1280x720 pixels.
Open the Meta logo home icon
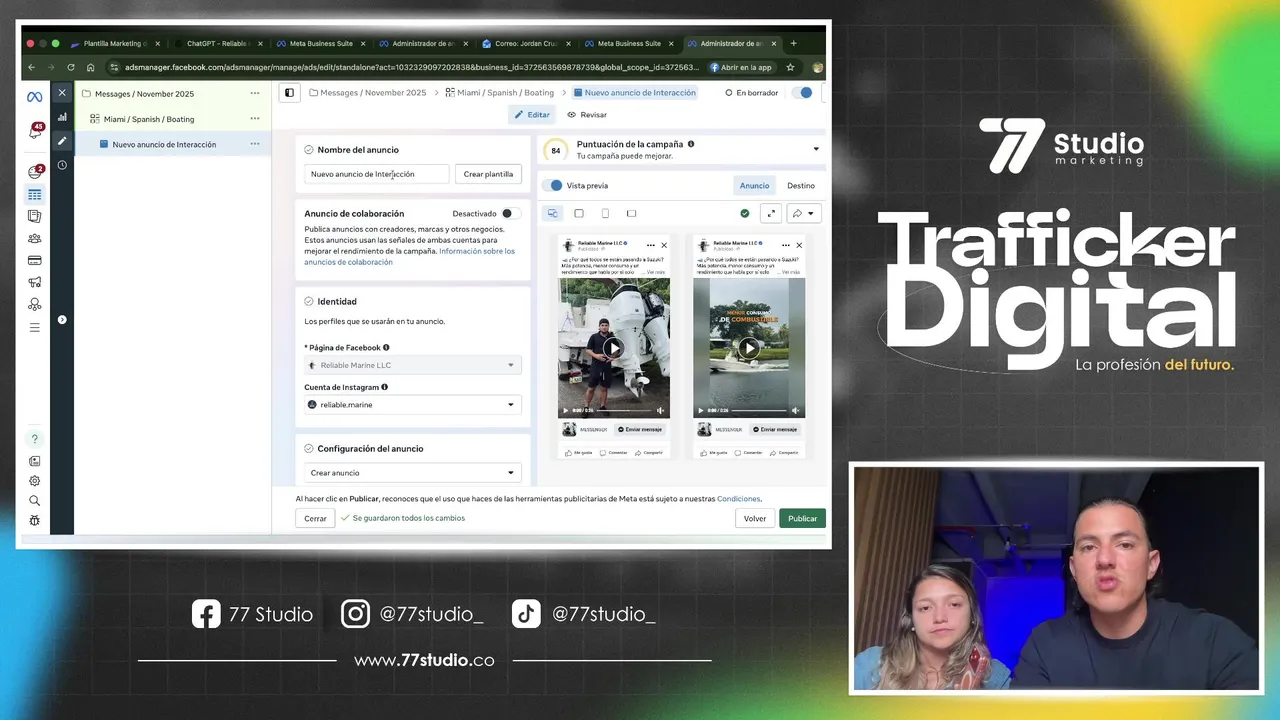tap(35, 96)
